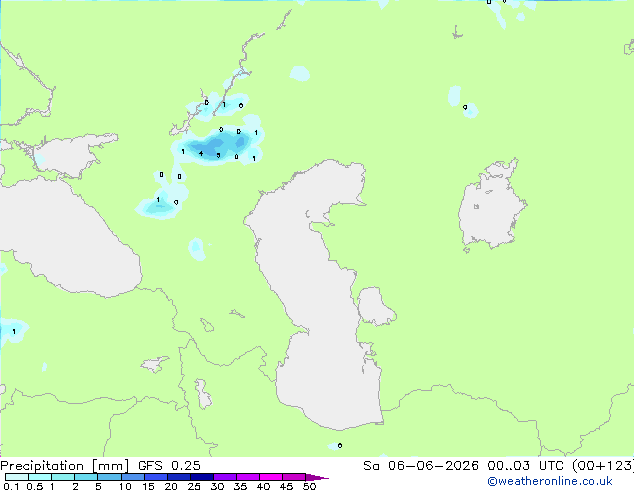Click the over-50 mm arrow end of legend
Screen dimensions: 634x490
317,477
